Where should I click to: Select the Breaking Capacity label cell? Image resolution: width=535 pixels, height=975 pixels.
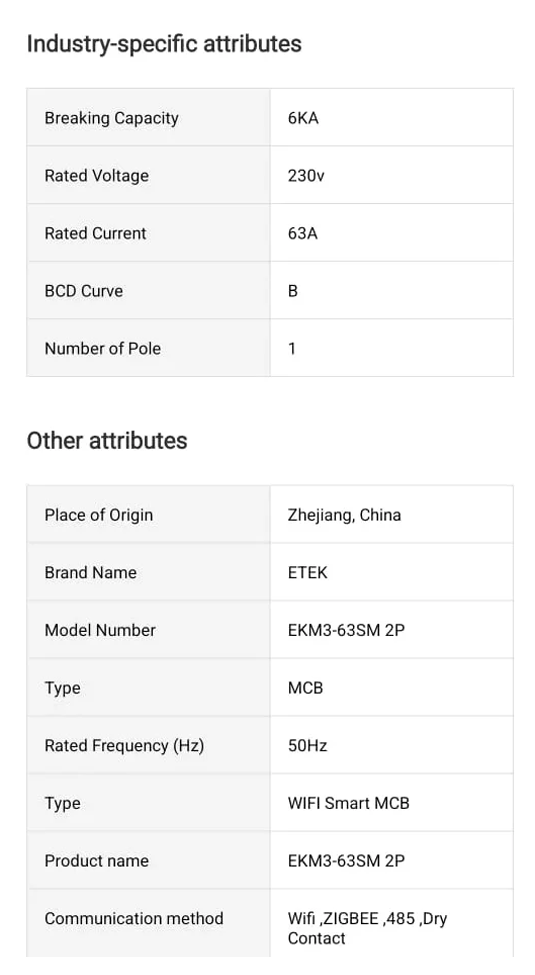[x=148, y=118]
